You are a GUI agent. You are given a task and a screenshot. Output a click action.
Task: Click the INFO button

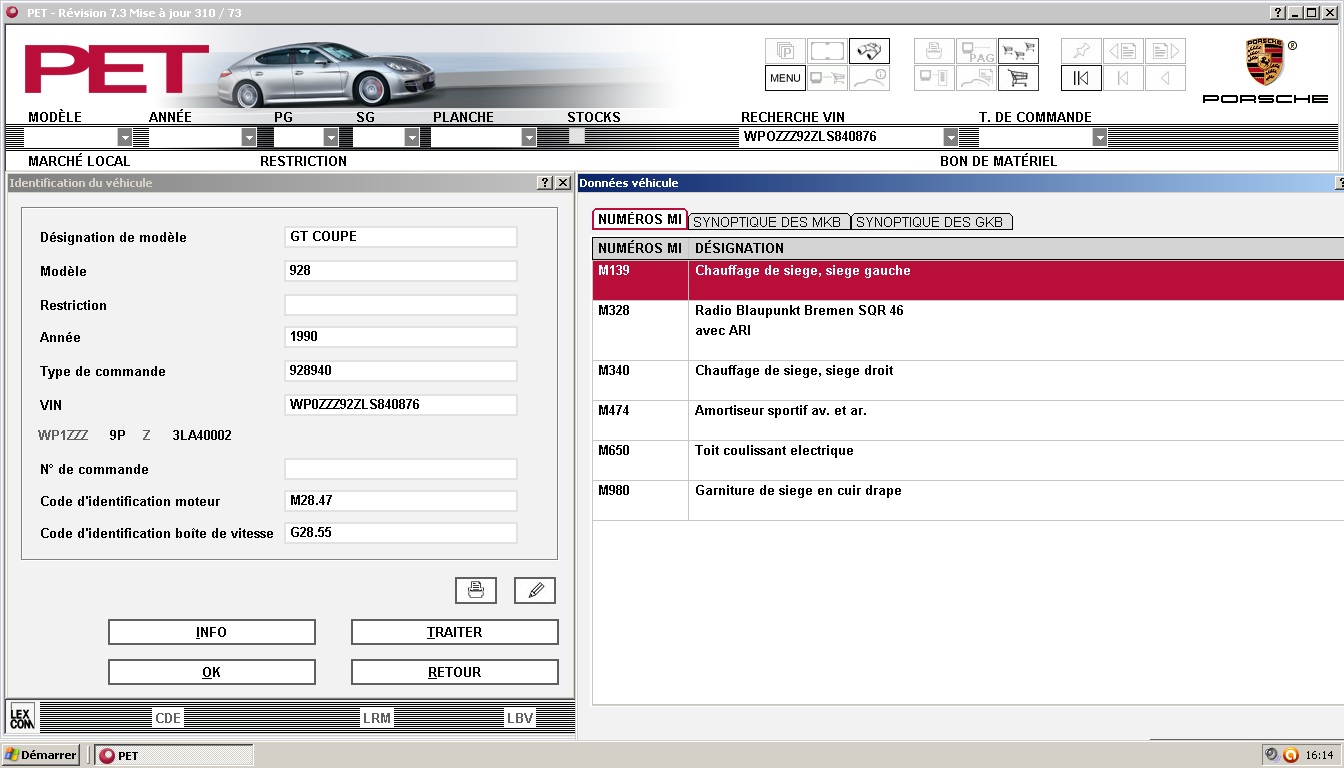point(212,632)
